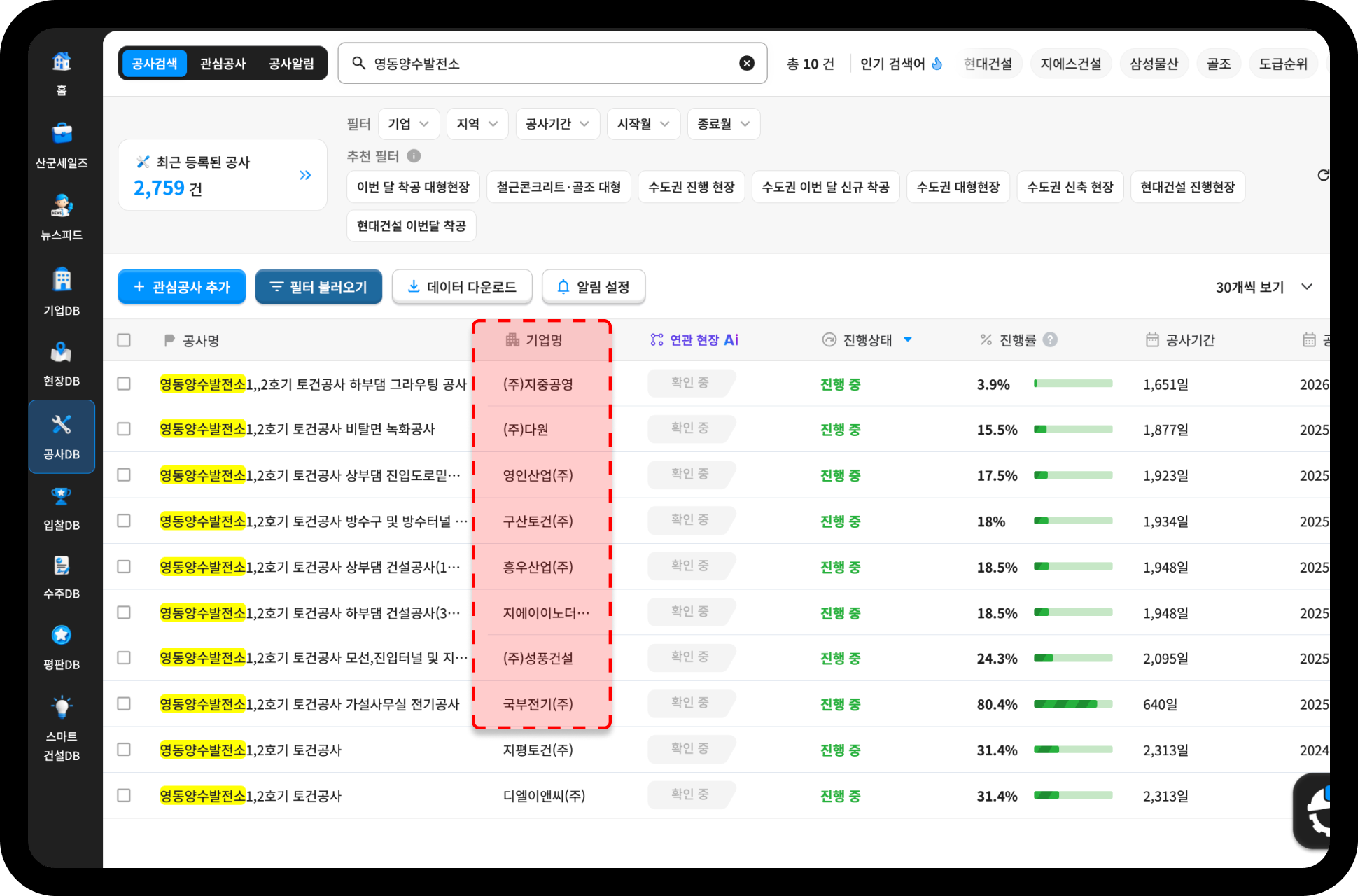Screen dimensions: 1358x896
Task: Check the row for 국부전기(주)
Action: pos(124,703)
